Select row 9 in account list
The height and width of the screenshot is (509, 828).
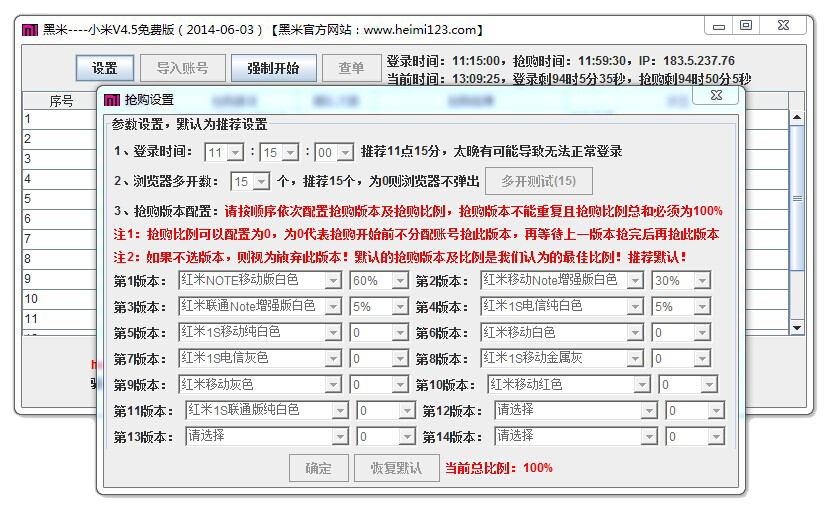tap(60, 279)
